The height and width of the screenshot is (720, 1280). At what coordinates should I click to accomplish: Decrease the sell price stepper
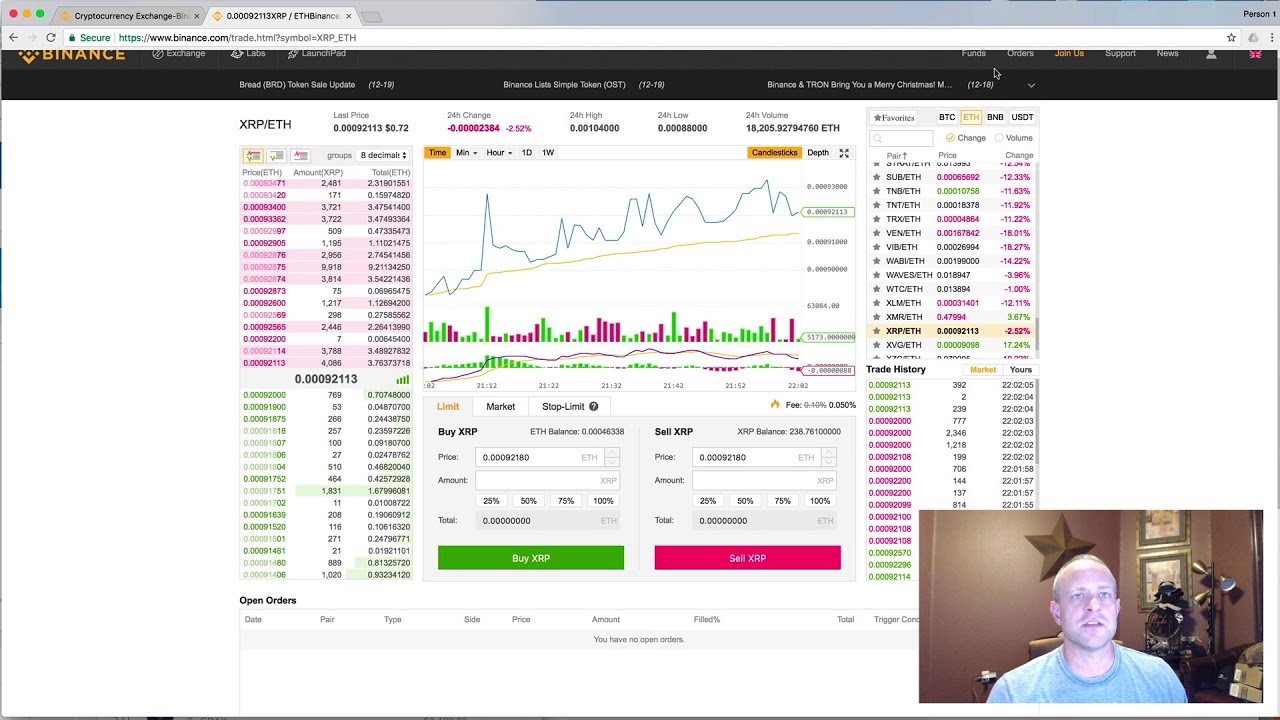tap(829, 462)
